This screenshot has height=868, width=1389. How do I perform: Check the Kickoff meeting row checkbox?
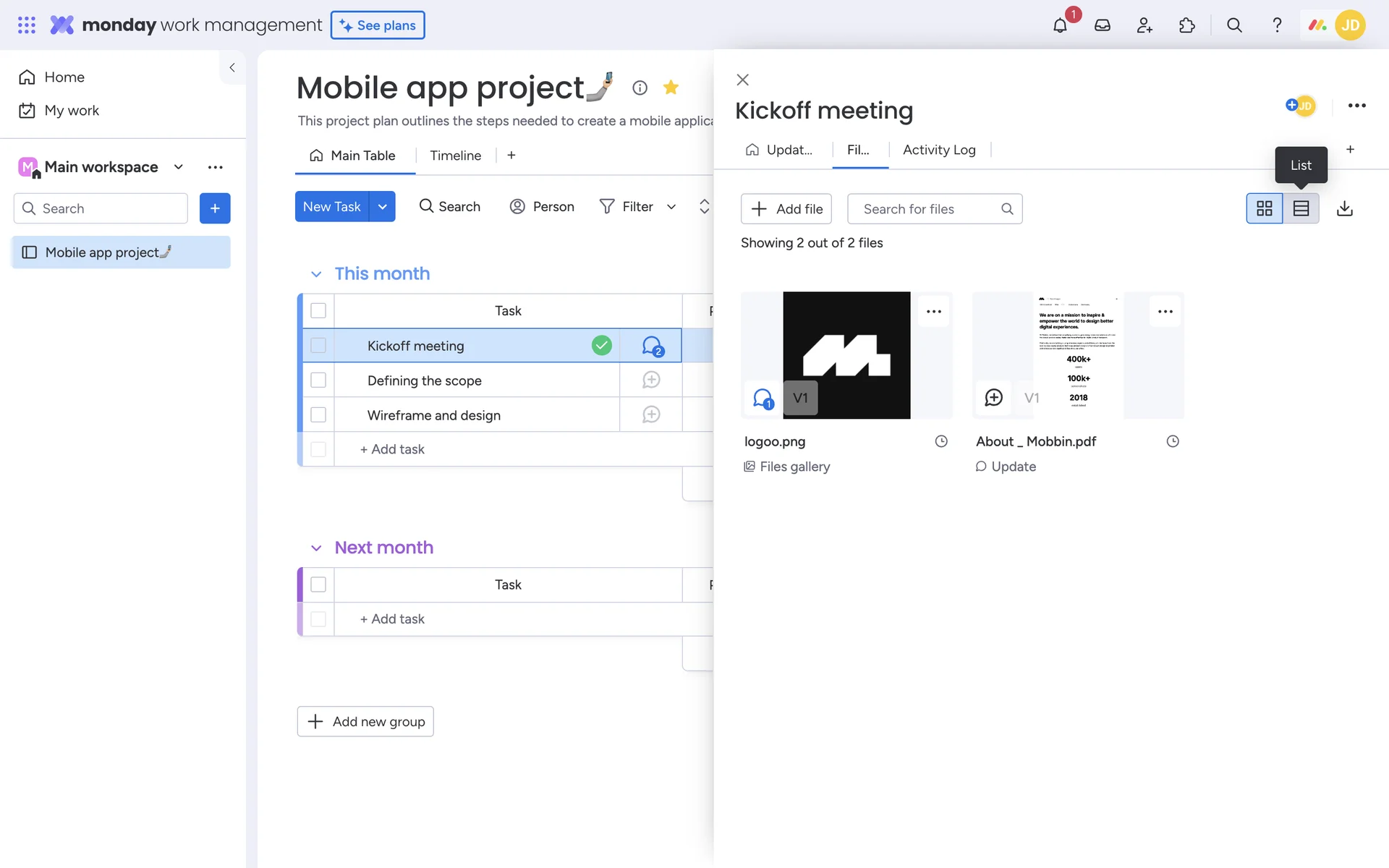318,346
